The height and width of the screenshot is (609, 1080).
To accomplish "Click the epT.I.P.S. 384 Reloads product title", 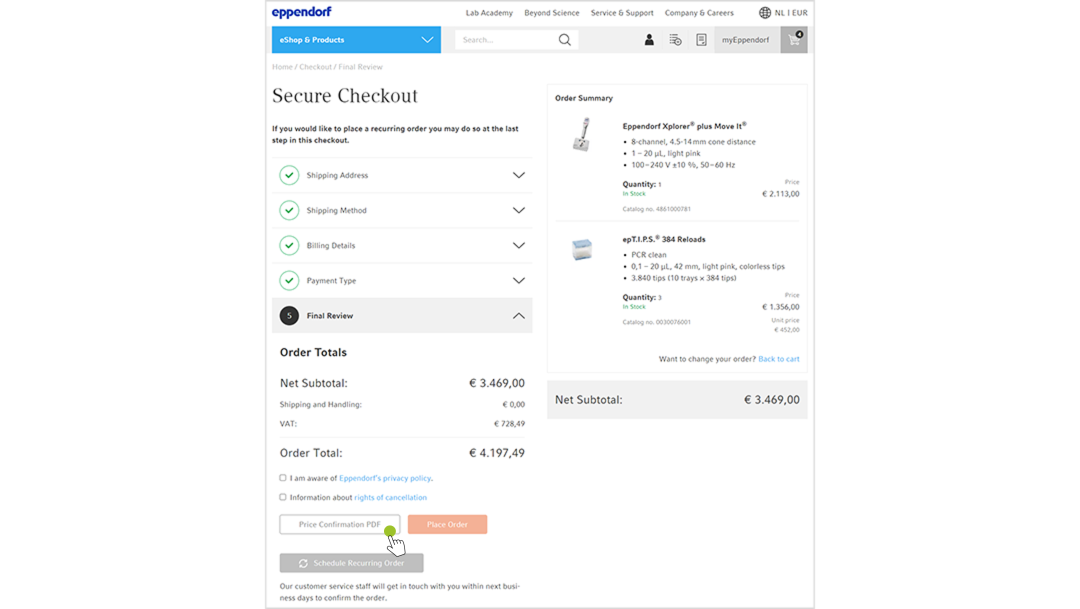I will [x=664, y=239].
